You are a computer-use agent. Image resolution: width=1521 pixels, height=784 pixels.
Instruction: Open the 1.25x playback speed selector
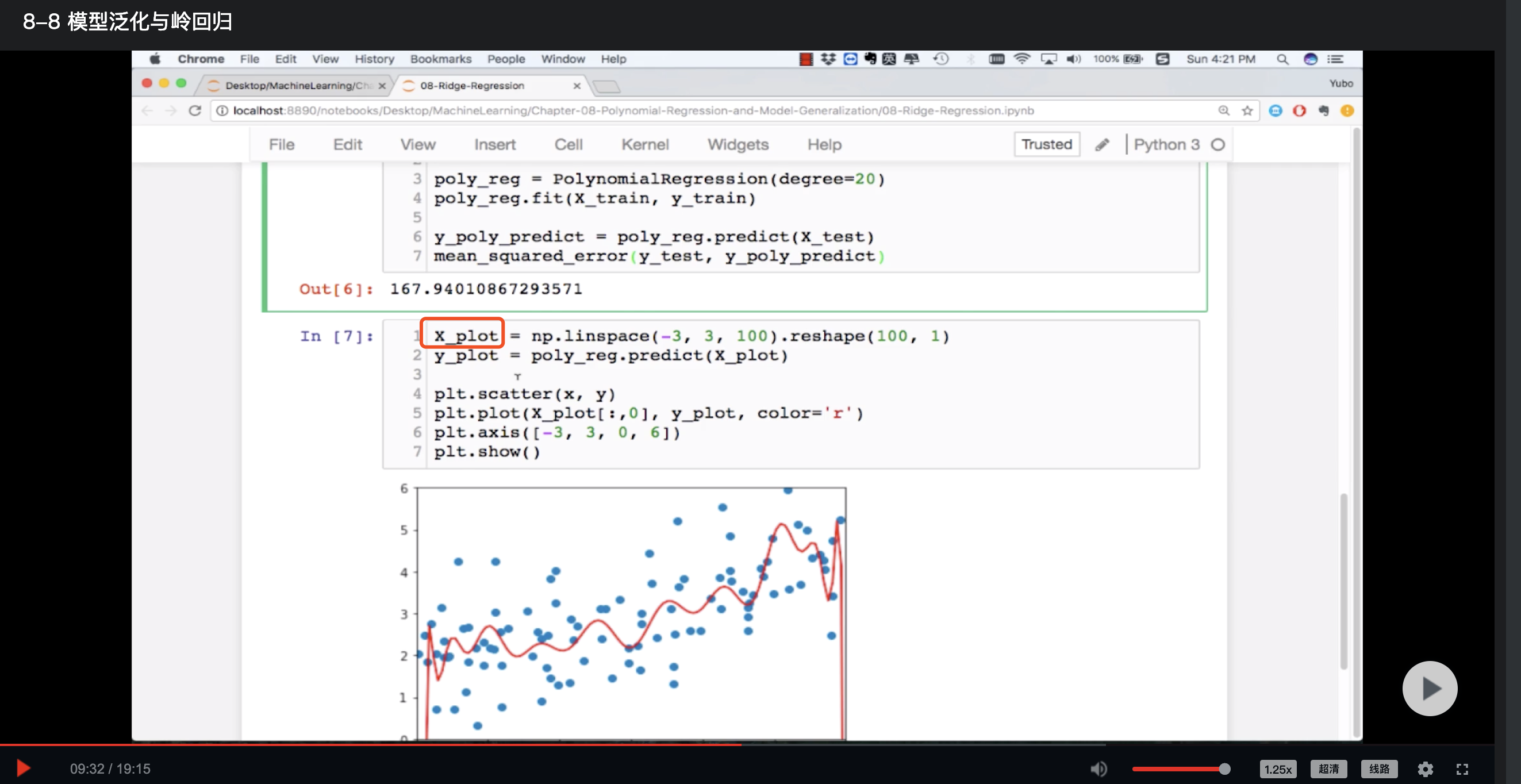pos(1278,768)
